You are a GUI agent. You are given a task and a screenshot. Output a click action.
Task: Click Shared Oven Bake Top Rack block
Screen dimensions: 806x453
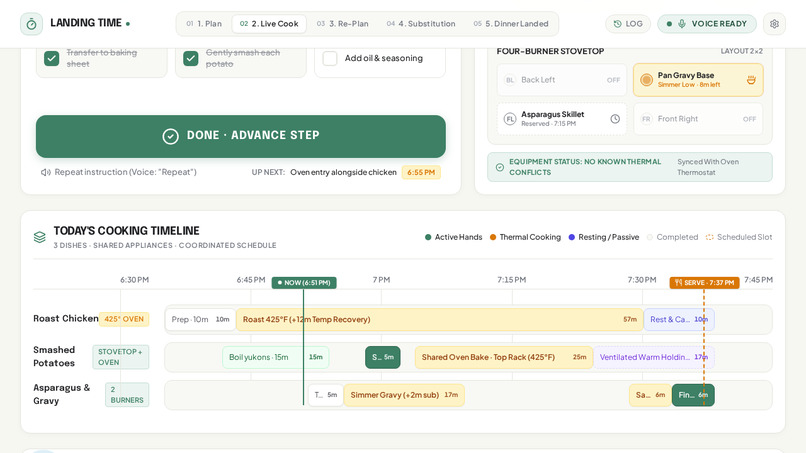[504, 357]
